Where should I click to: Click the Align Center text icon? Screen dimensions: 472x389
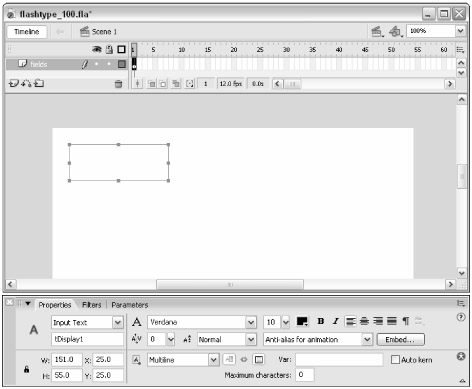click(364, 321)
